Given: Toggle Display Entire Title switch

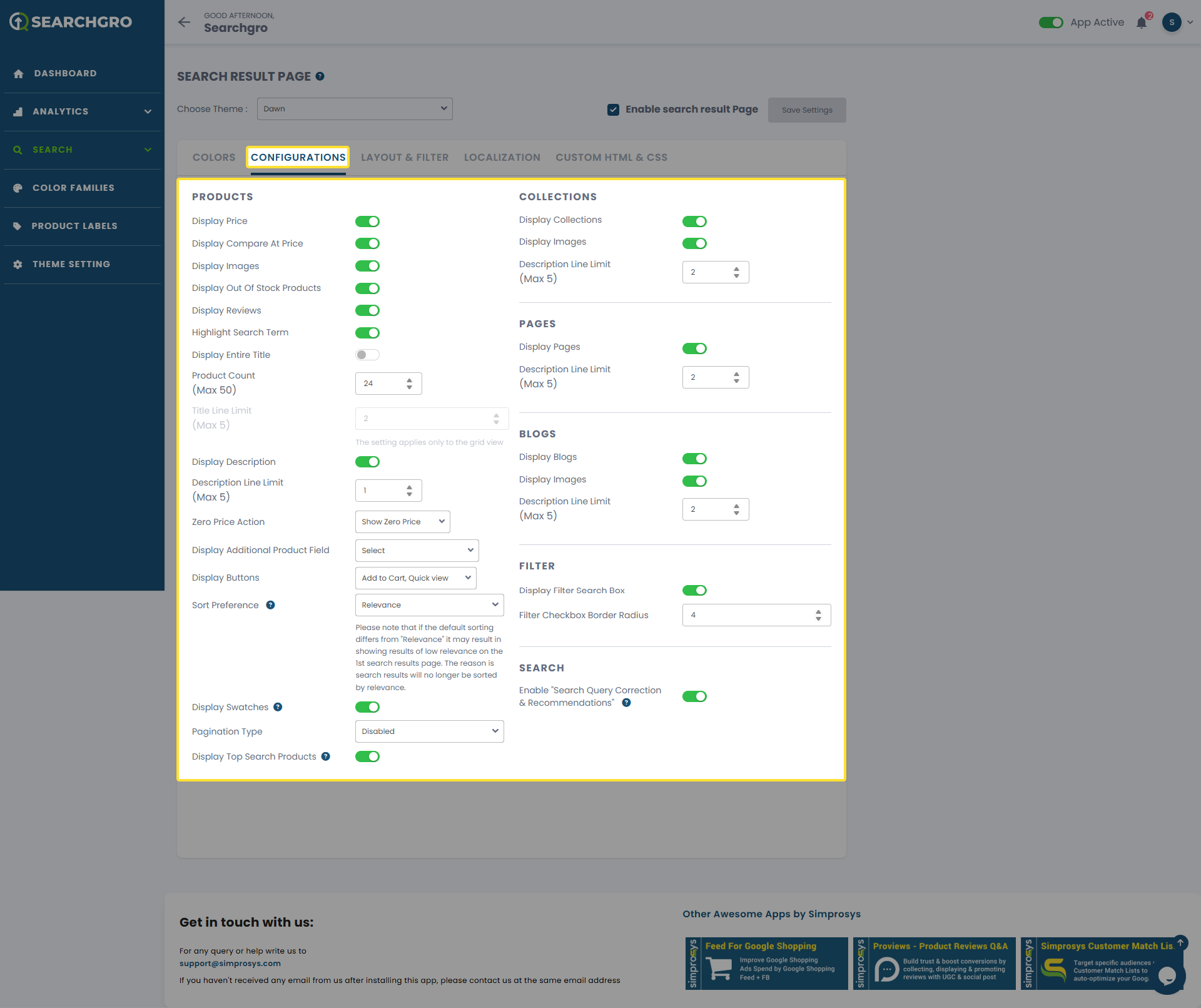Looking at the screenshot, I should (367, 355).
